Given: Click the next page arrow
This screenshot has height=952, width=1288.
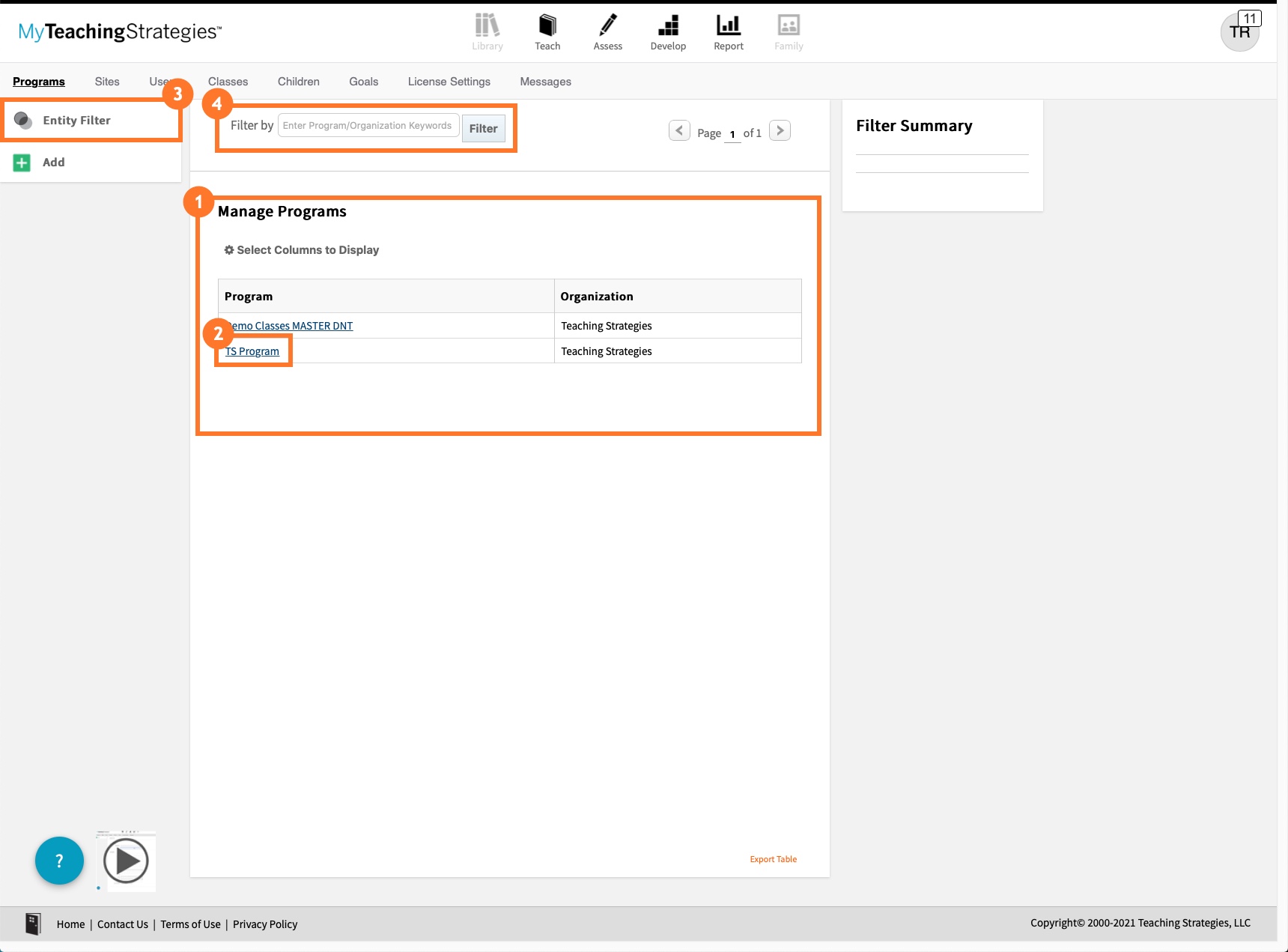Looking at the screenshot, I should (x=780, y=130).
